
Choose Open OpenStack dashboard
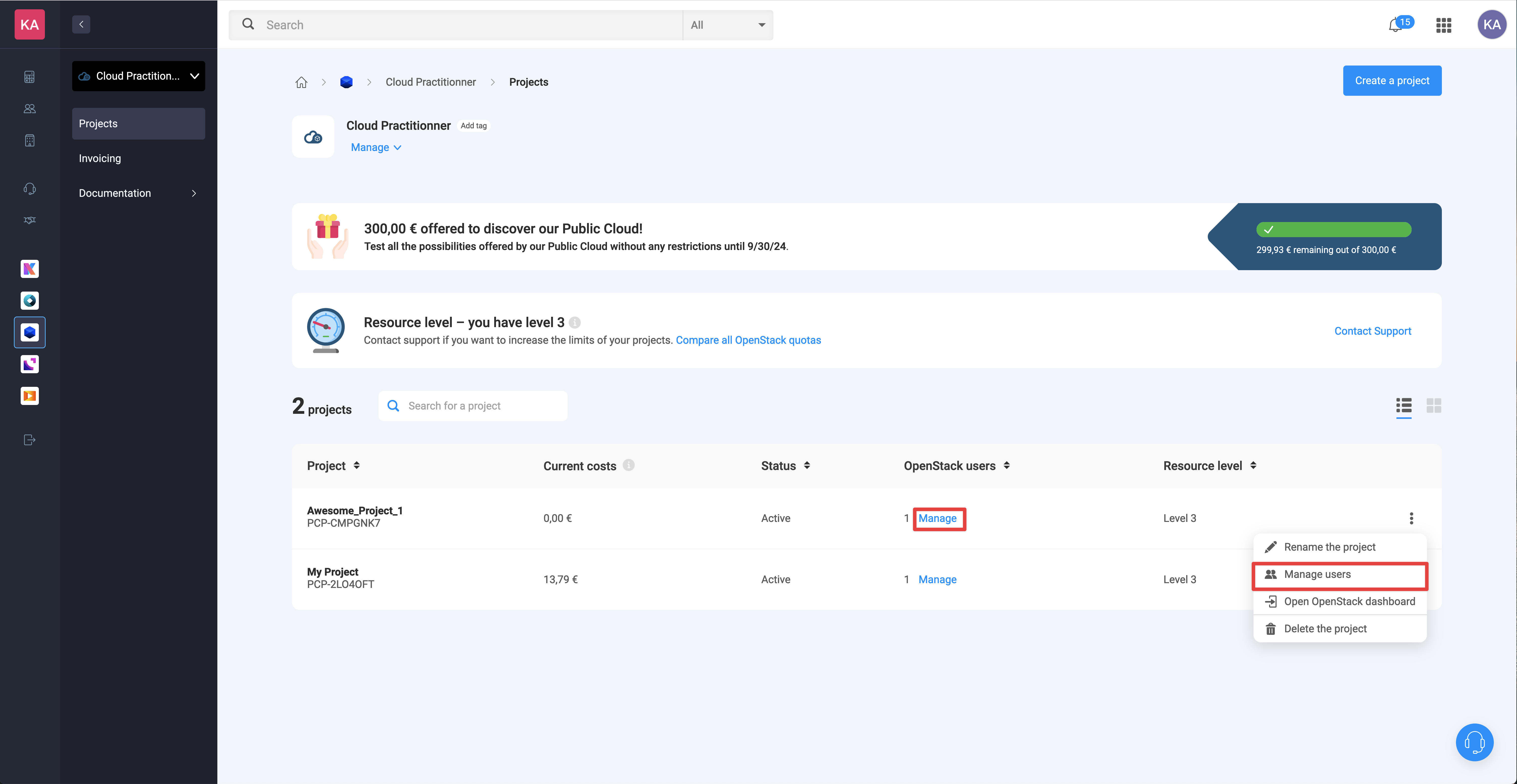coord(1340,602)
